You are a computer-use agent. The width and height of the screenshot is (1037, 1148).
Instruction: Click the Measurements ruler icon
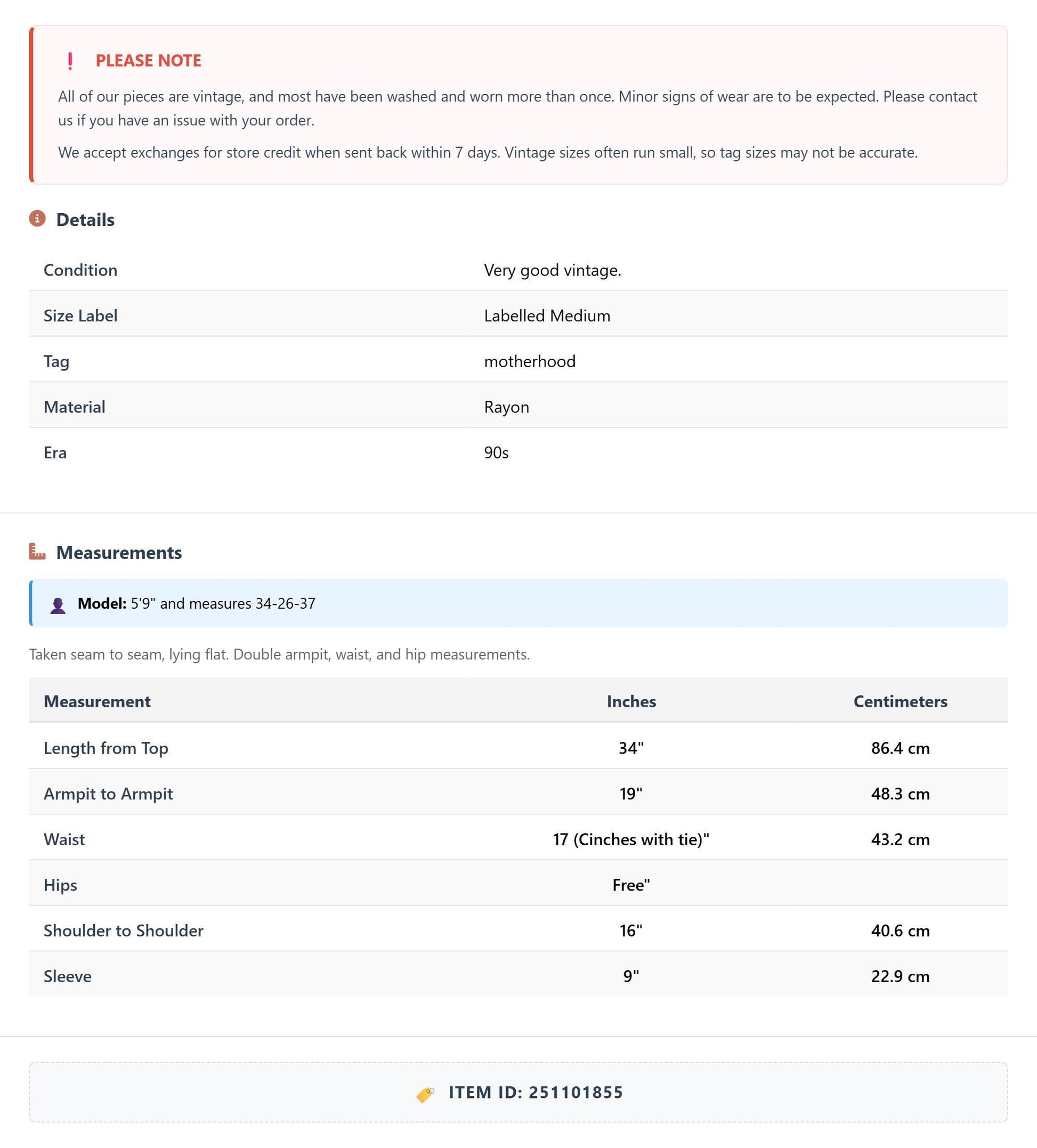(x=38, y=552)
